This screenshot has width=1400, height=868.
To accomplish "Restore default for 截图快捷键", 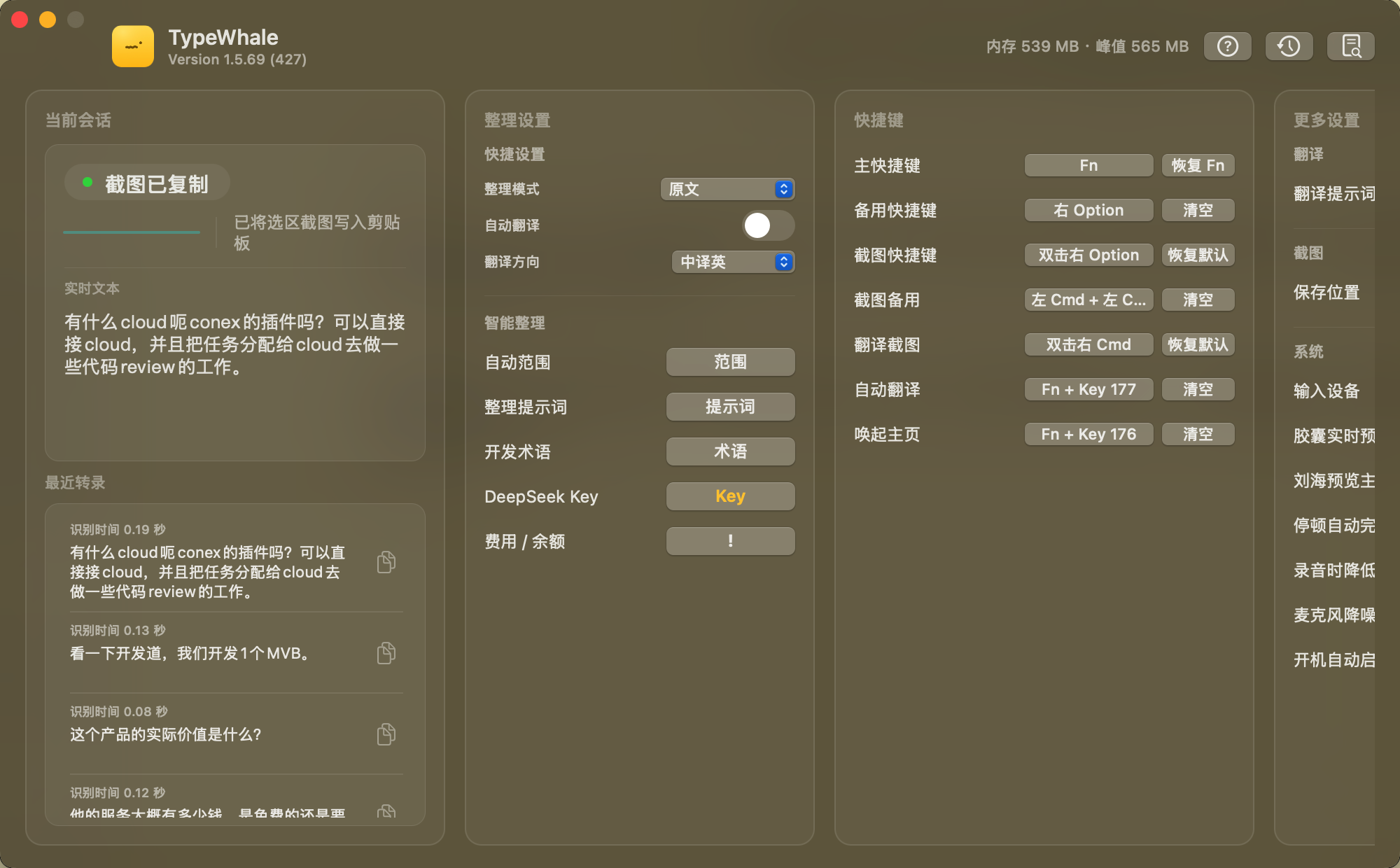I will [x=1198, y=255].
